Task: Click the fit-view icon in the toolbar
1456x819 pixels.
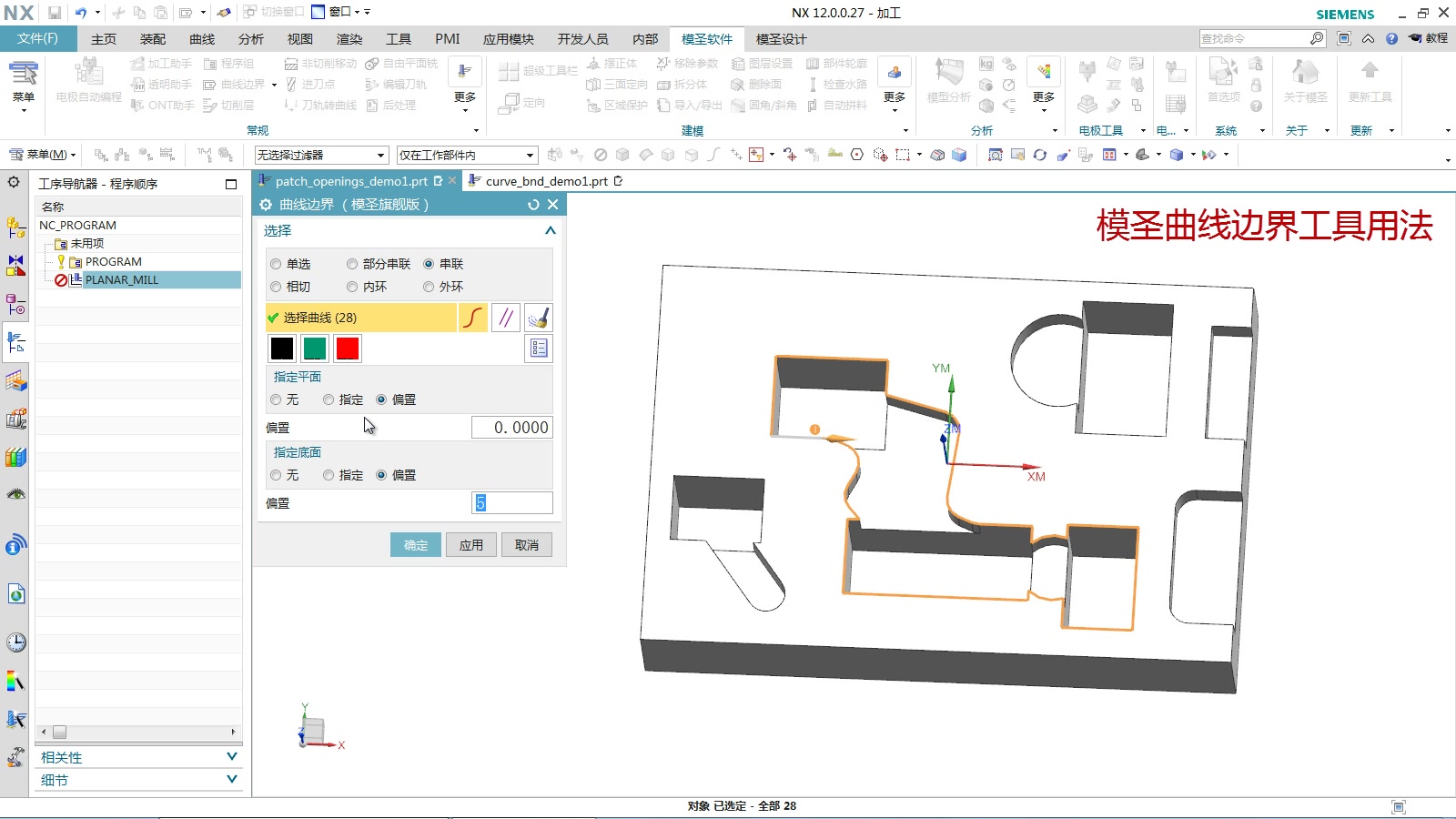Action: 996,155
